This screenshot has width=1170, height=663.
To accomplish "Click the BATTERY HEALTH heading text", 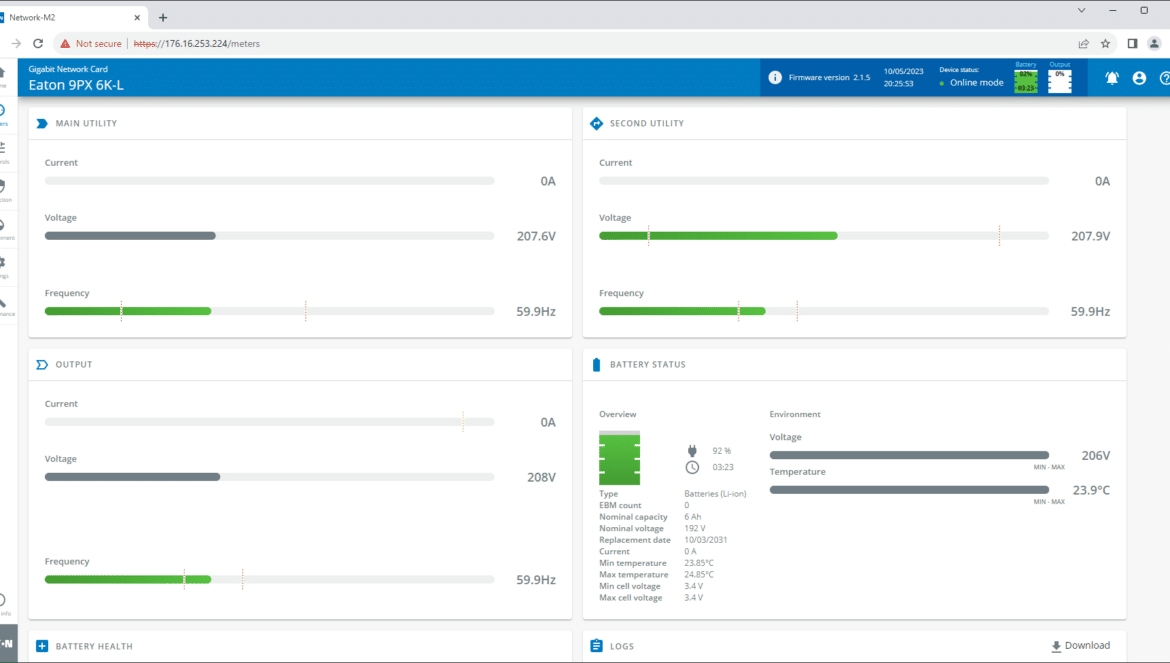I will click(x=94, y=647).
